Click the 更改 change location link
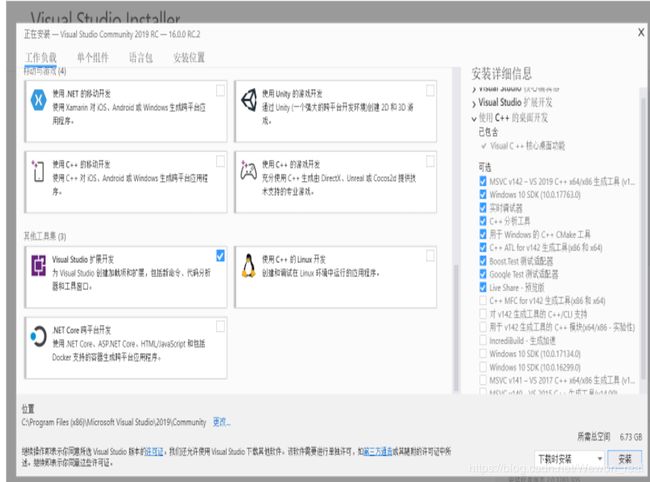Viewport: 650px width, 482px height. click(x=221, y=422)
